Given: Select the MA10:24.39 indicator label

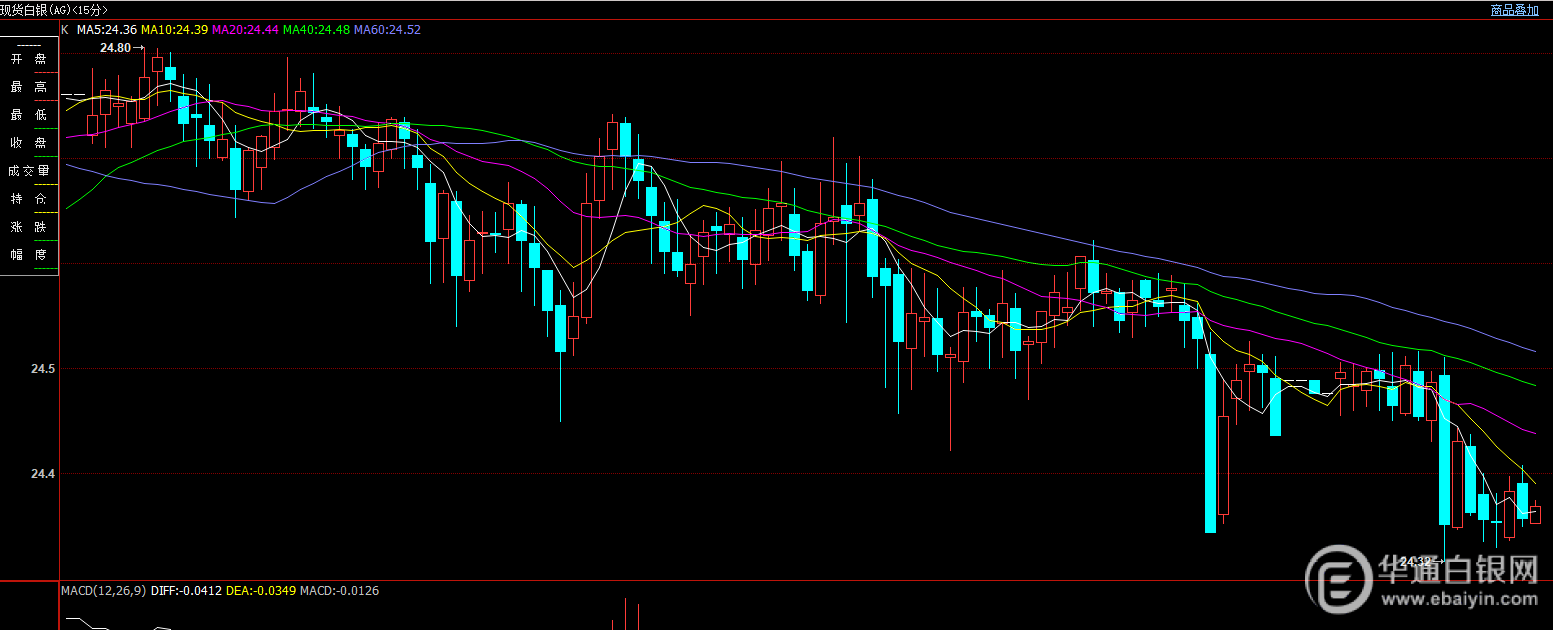Looking at the screenshot, I should pyautogui.click(x=175, y=30).
